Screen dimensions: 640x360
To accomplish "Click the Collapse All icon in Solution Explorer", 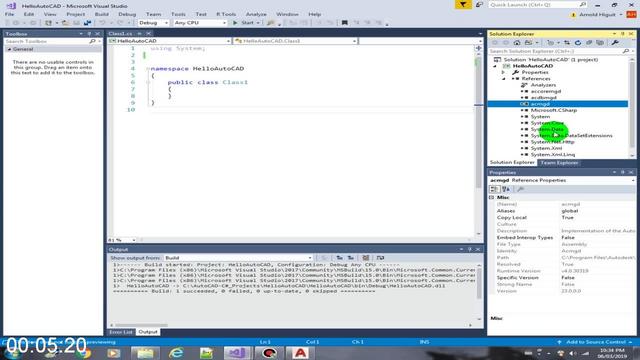I will (x=589, y=42).
